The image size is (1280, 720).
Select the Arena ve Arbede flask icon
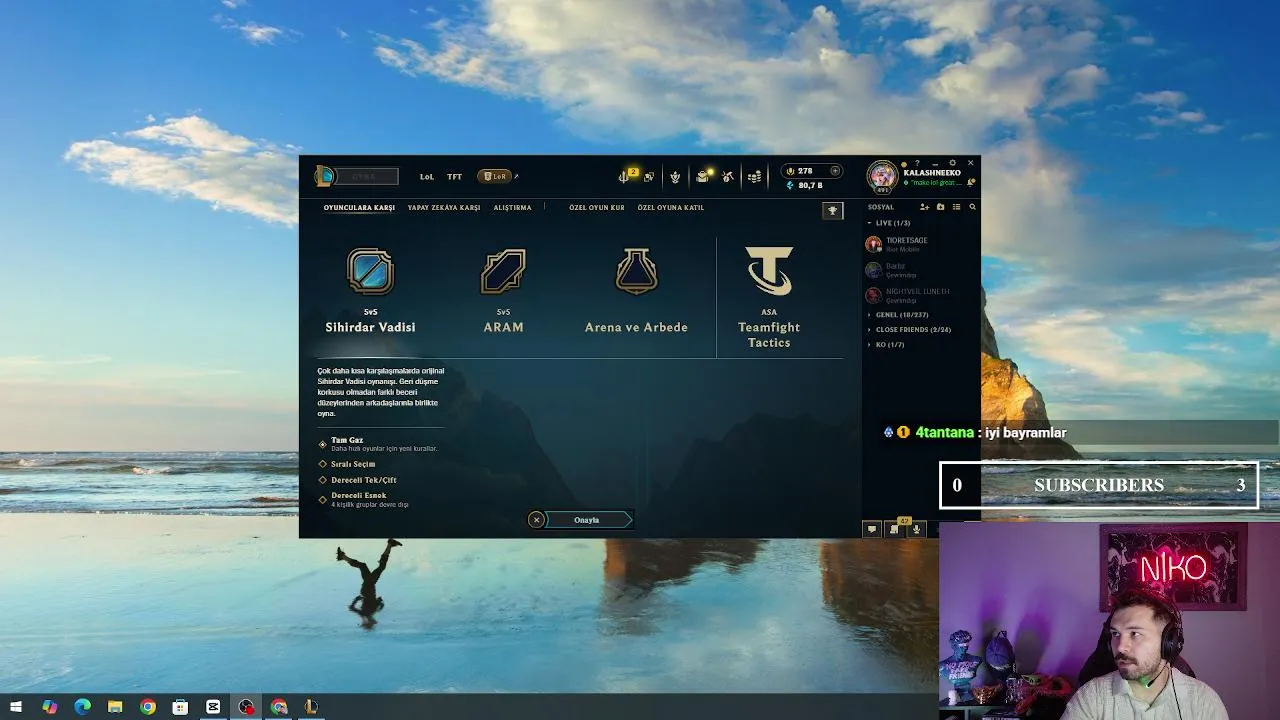[636, 271]
